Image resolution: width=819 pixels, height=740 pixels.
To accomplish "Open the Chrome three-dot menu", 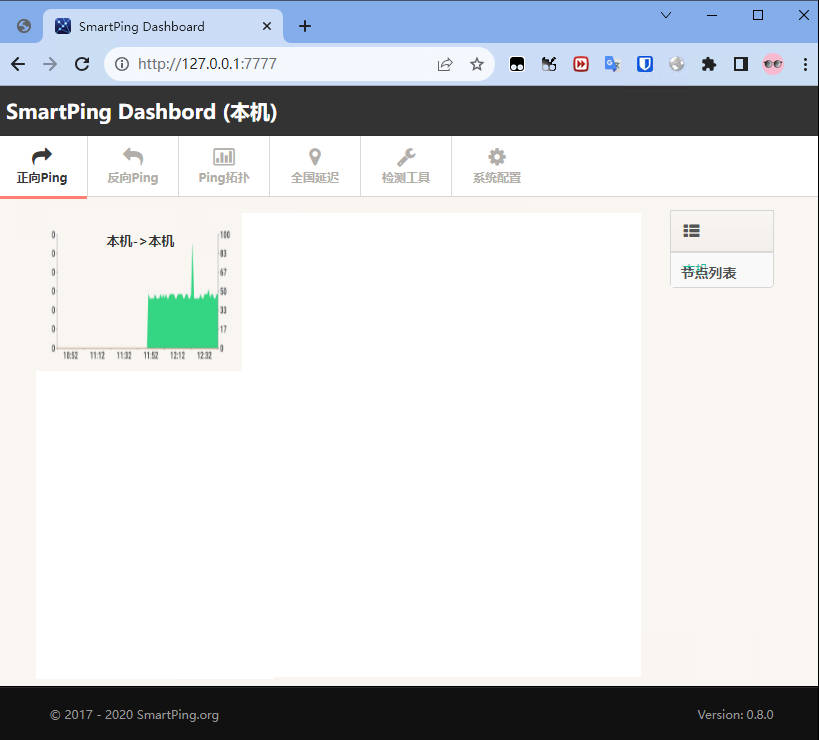I will point(805,64).
